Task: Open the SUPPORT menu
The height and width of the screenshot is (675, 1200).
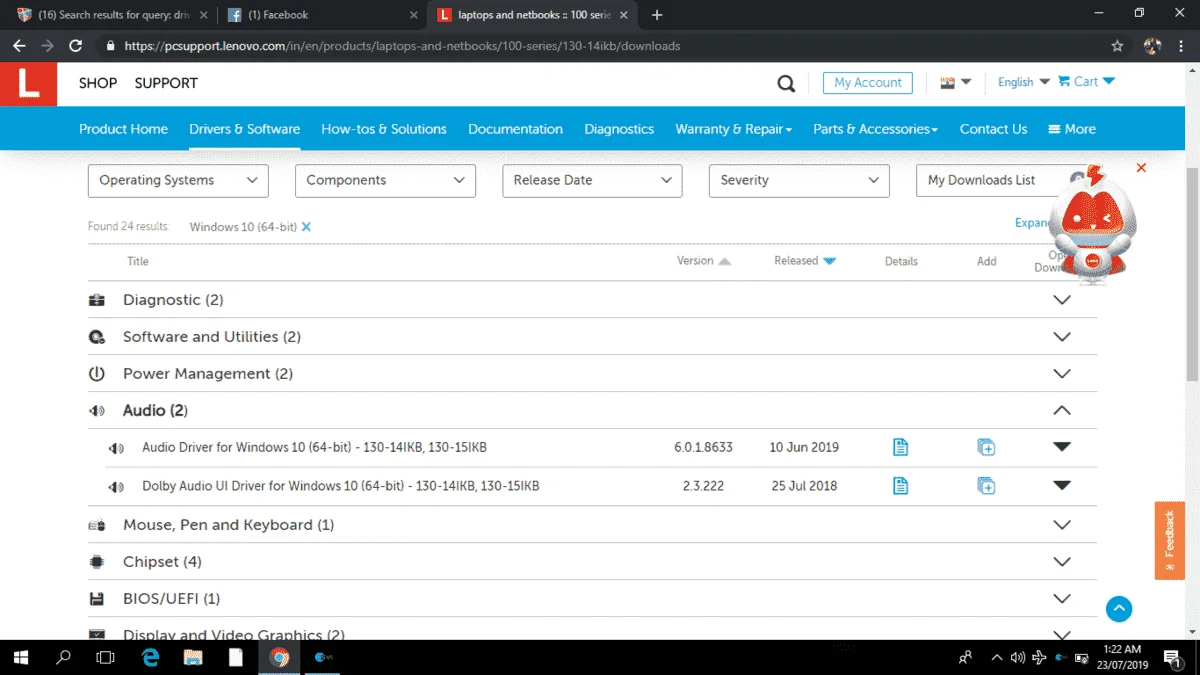Action: coord(166,83)
